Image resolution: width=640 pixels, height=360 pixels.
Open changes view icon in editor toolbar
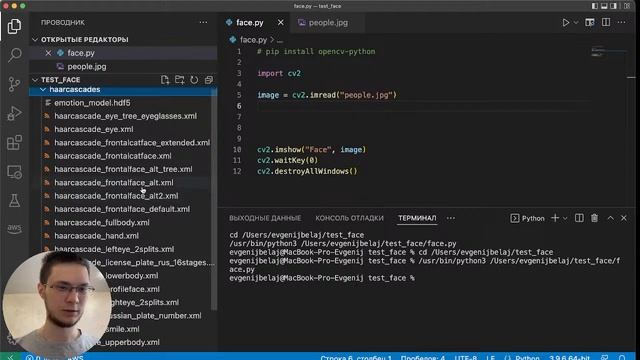tap(590, 22)
